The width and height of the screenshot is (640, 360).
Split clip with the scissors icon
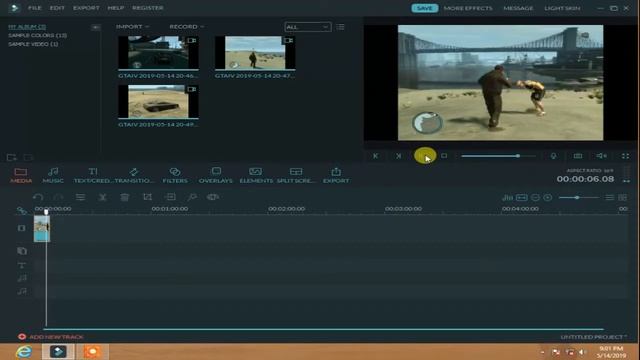click(103, 197)
